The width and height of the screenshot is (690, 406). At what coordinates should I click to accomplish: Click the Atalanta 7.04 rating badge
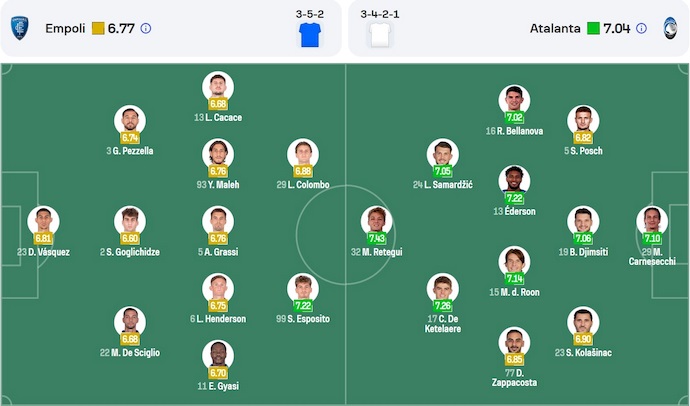610,29
